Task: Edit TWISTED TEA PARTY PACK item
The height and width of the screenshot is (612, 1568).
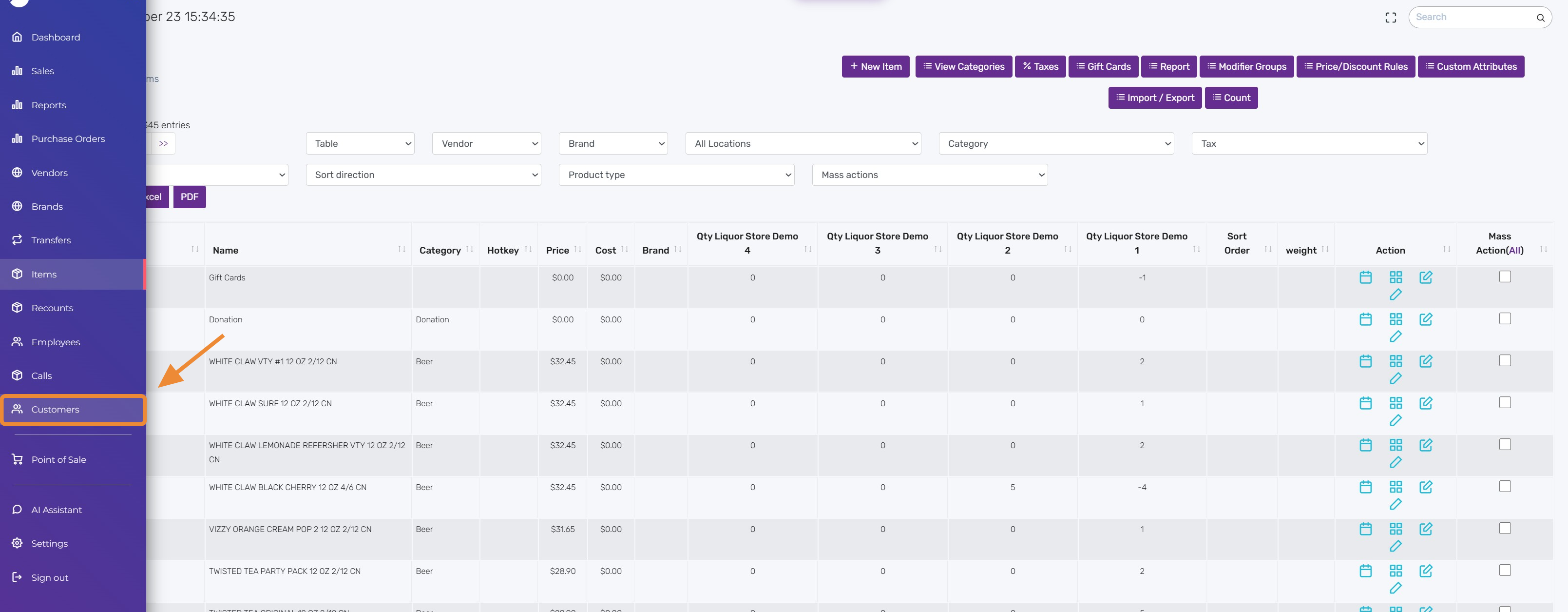Action: click(1426, 571)
